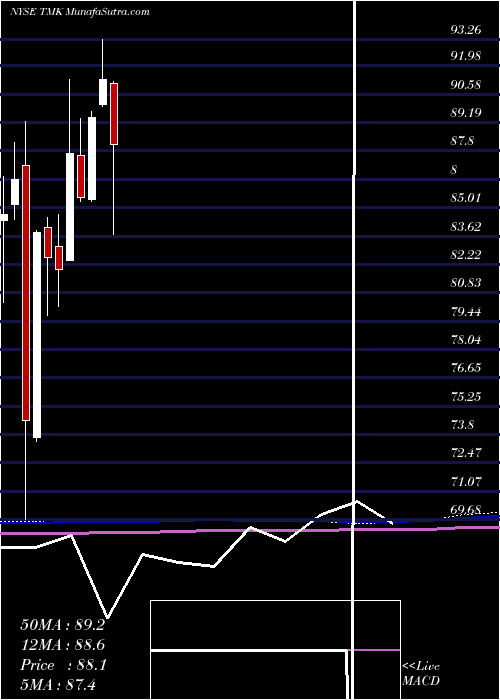
Task: Click the 75.25 price axis label
Action: click(467, 397)
